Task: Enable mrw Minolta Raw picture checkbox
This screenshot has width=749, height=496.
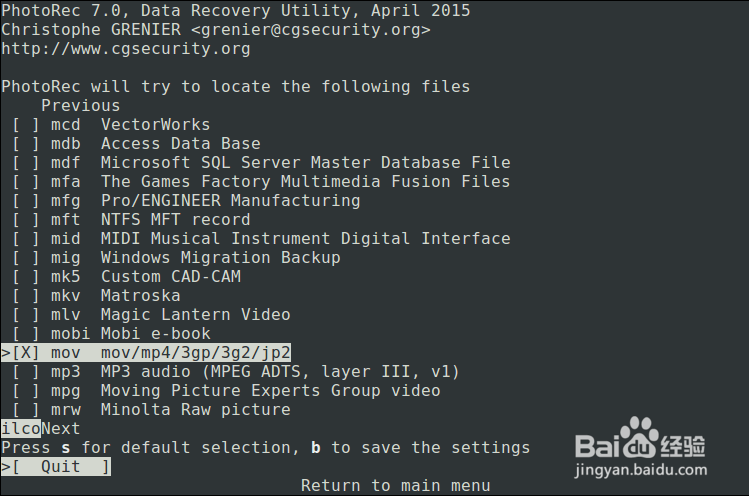Action: pos(26,410)
